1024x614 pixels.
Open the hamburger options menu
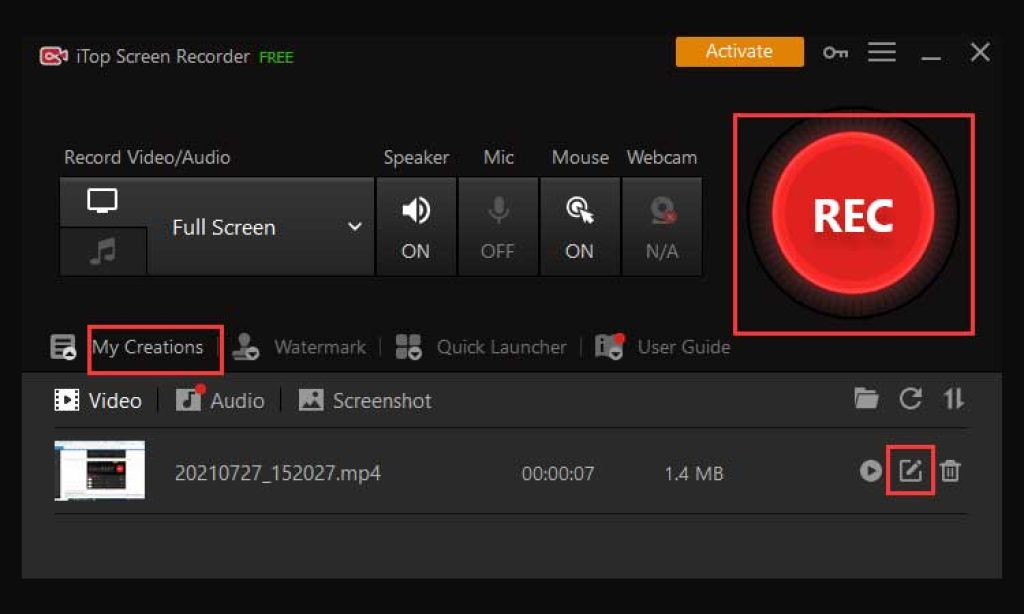coord(881,53)
